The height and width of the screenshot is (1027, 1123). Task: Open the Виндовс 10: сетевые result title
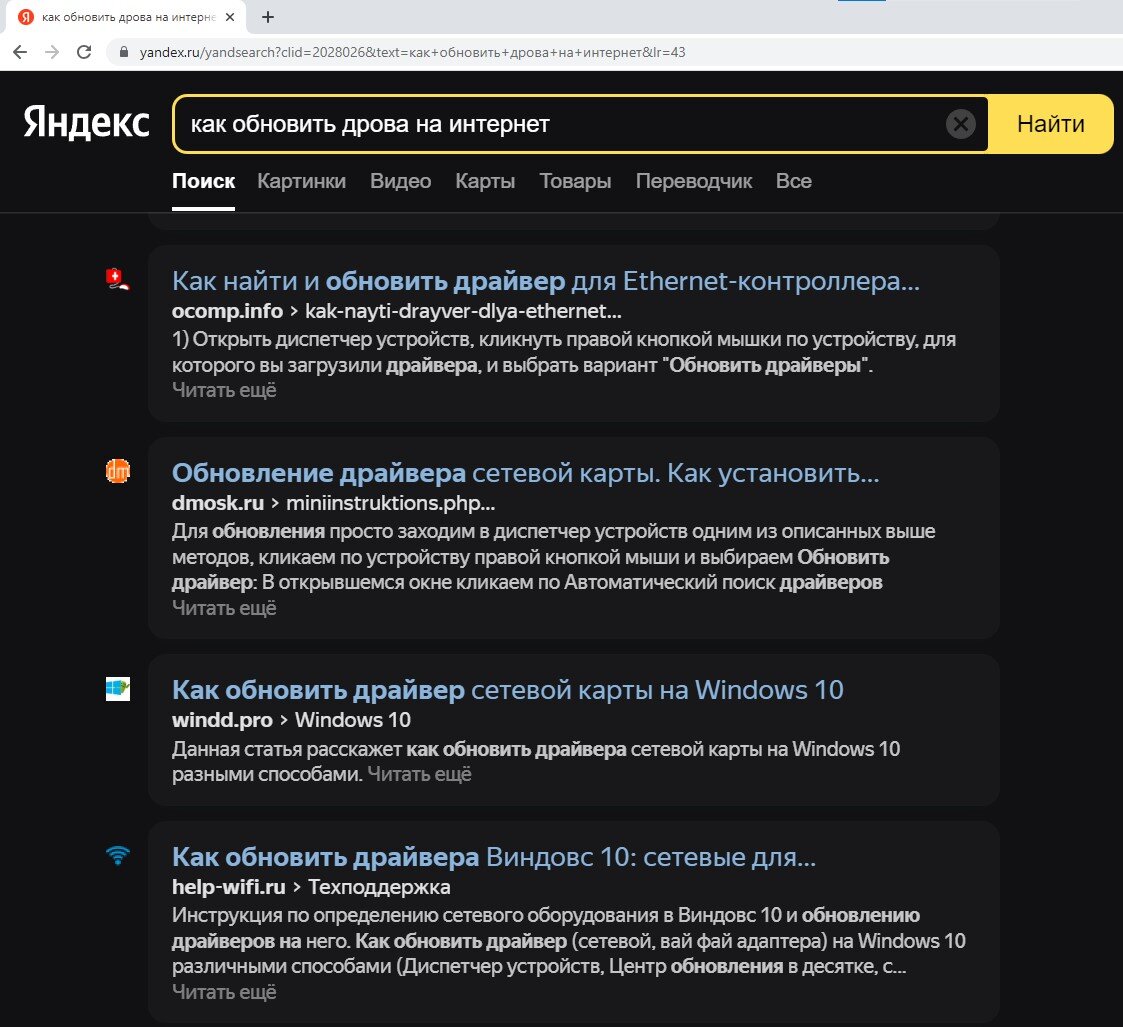click(493, 857)
